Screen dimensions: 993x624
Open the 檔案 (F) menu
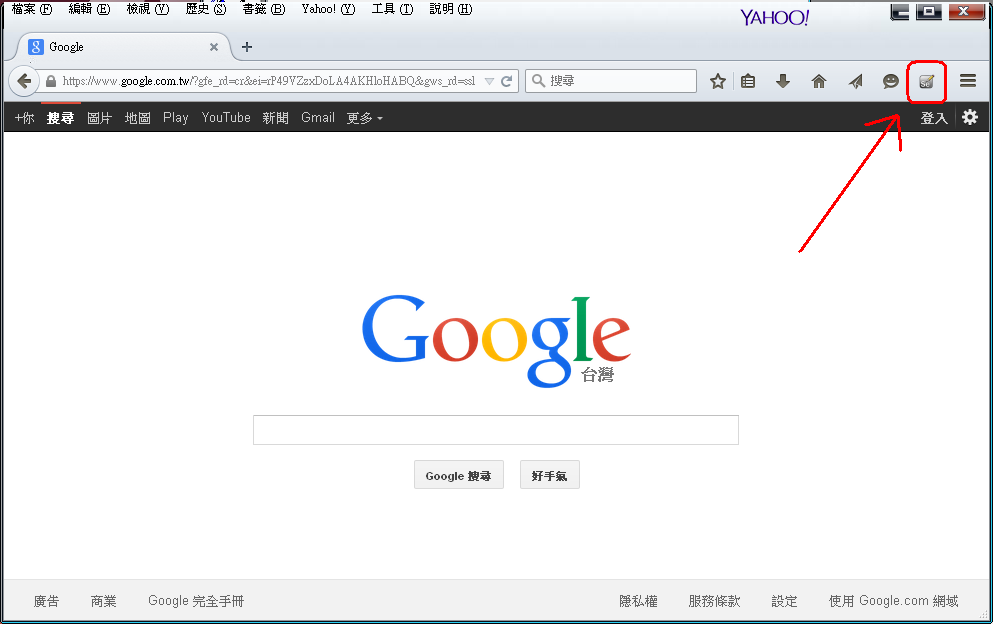tap(32, 9)
